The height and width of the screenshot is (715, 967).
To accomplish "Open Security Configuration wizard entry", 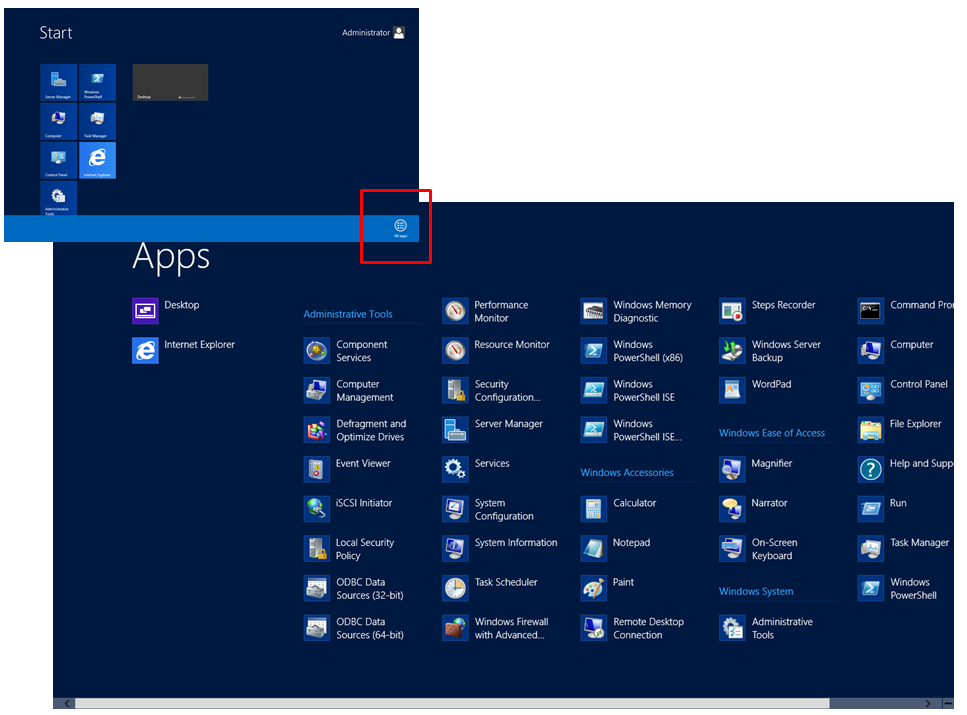I will pos(492,391).
